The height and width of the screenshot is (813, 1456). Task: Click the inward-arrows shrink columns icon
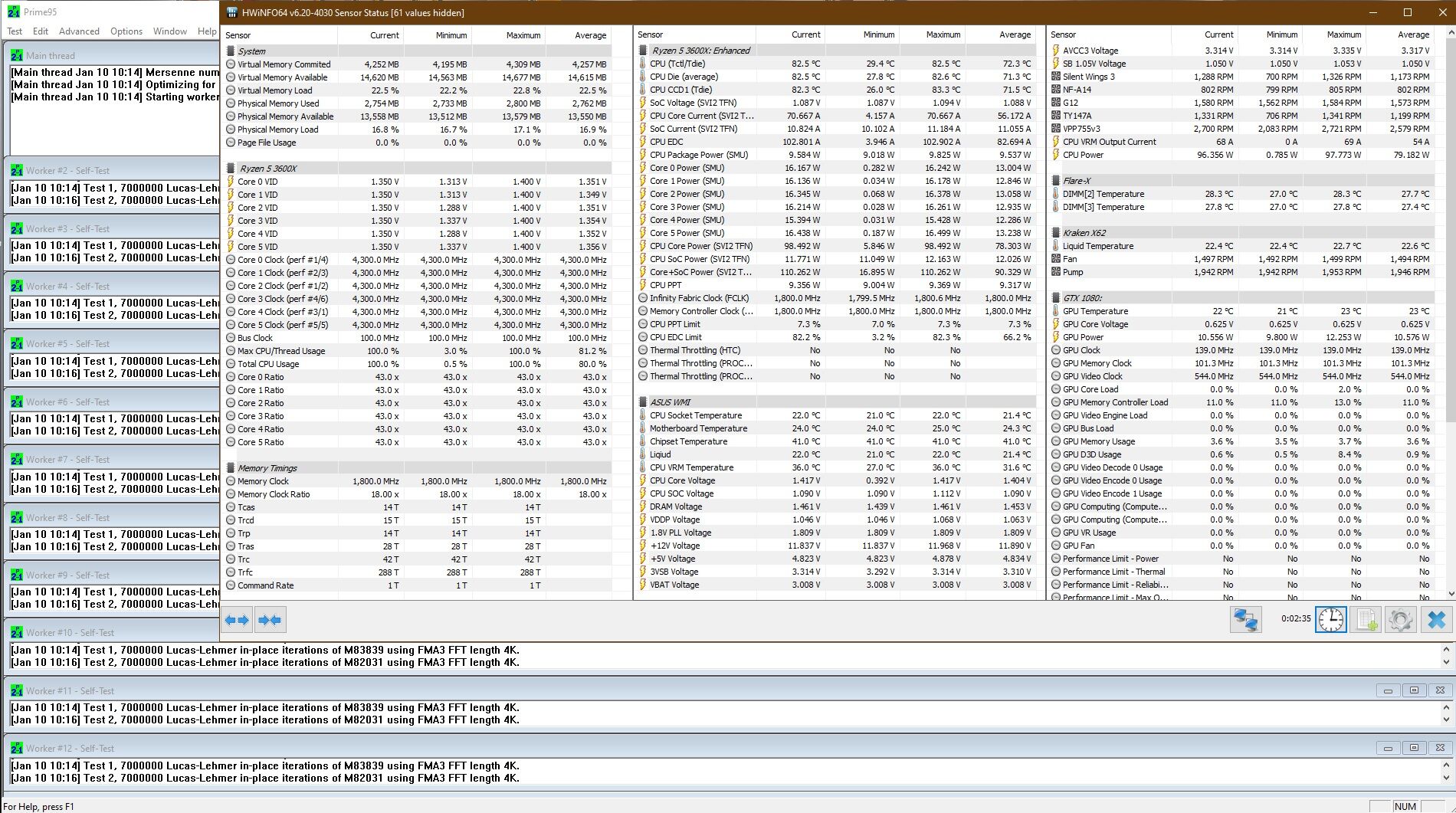270,620
